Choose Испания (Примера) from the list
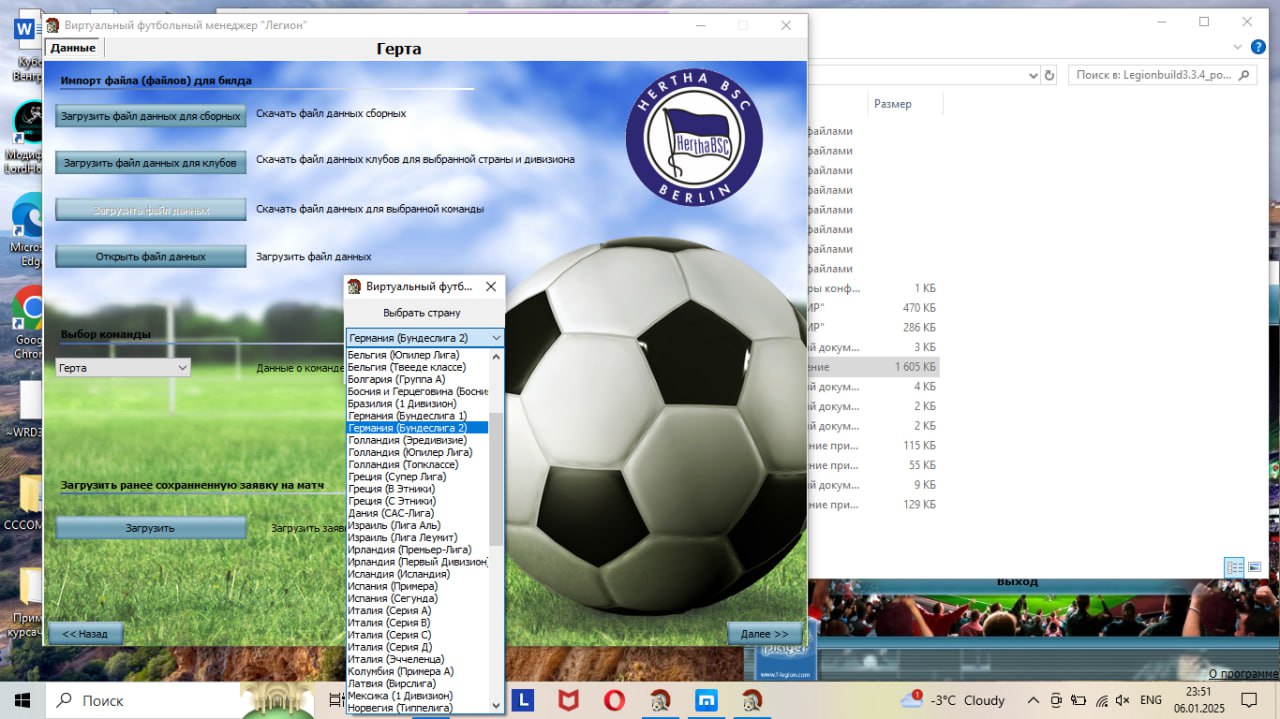This screenshot has height=719, width=1280. pyautogui.click(x=417, y=586)
